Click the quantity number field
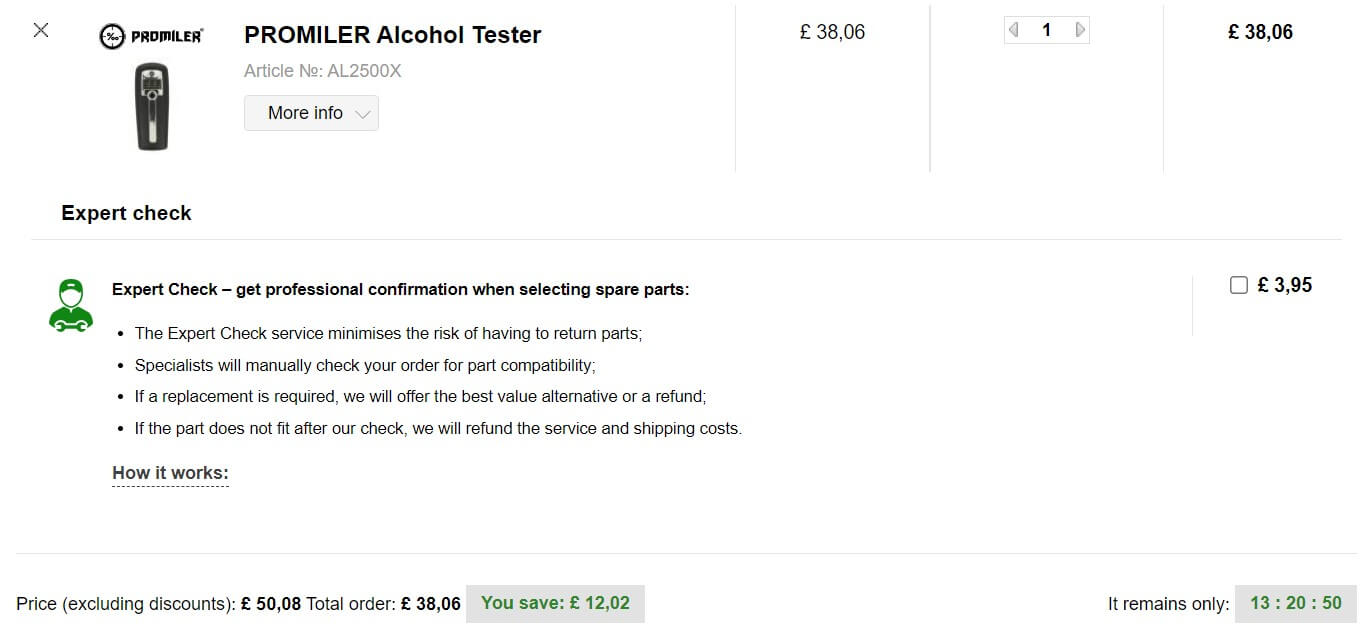The image size is (1372, 639). pyautogui.click(x=1046, y=30)
